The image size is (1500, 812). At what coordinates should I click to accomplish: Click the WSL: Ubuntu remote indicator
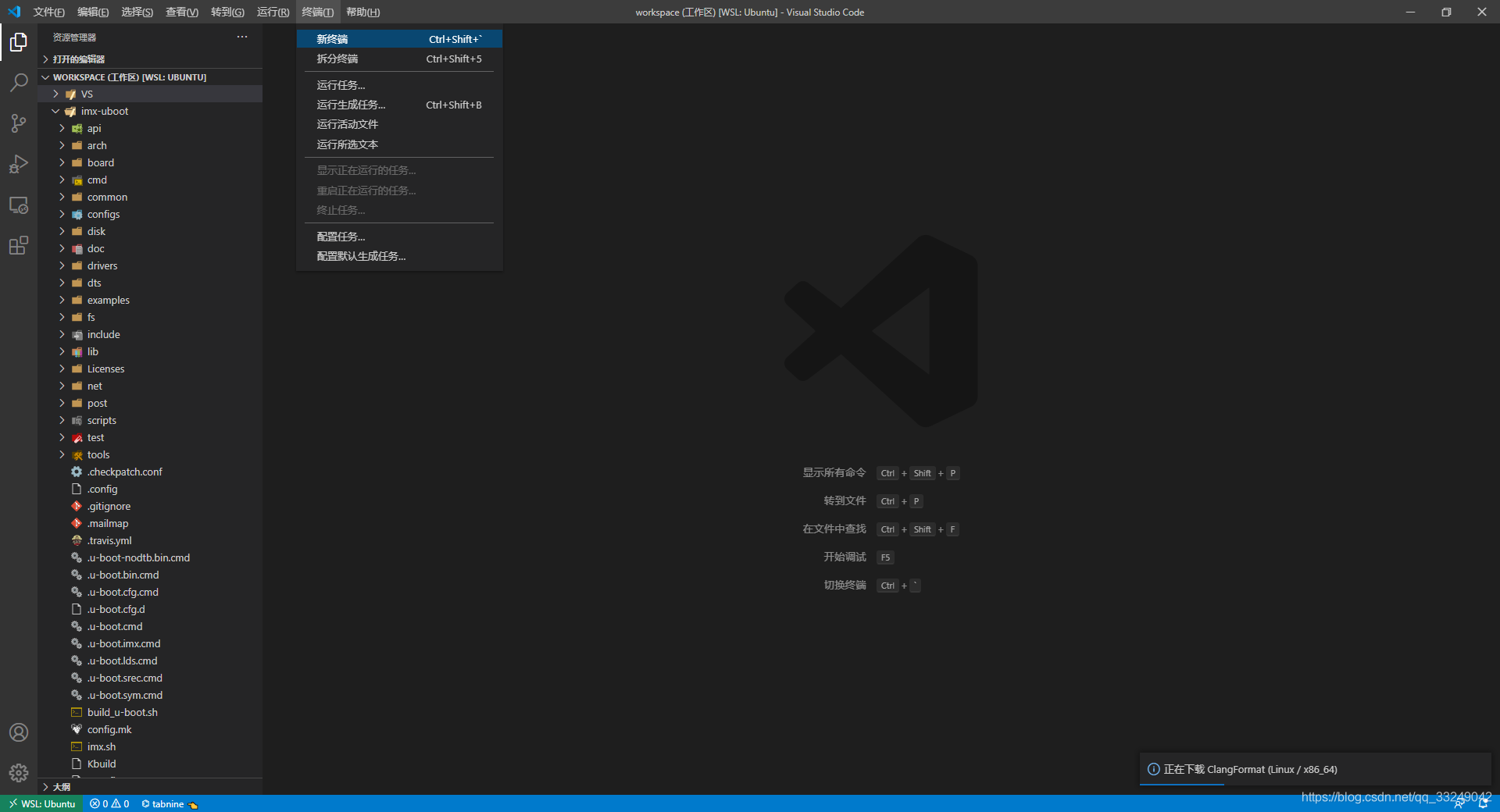click(41, 803)
